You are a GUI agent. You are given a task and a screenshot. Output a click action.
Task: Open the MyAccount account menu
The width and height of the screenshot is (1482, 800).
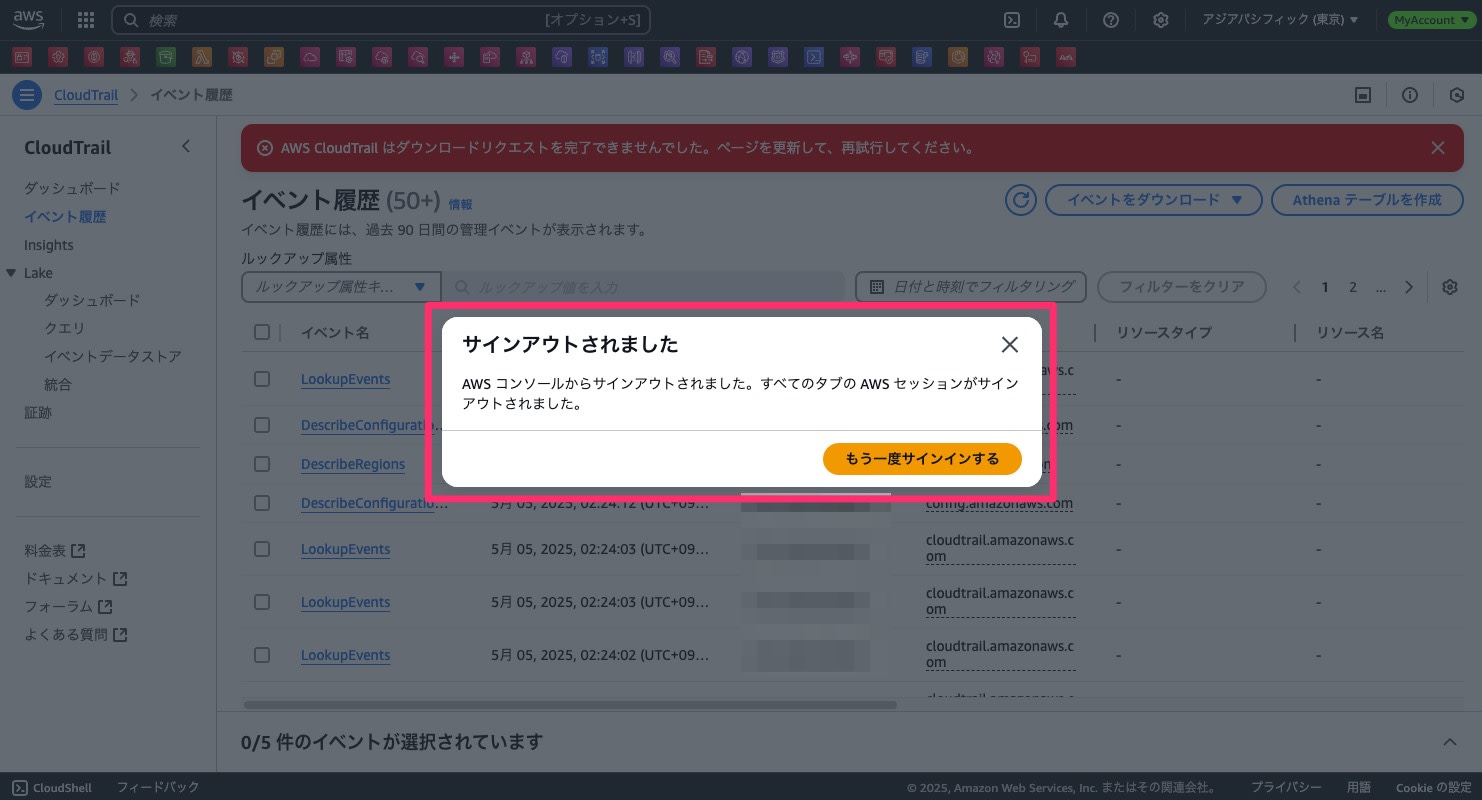tap(1431, 20)
